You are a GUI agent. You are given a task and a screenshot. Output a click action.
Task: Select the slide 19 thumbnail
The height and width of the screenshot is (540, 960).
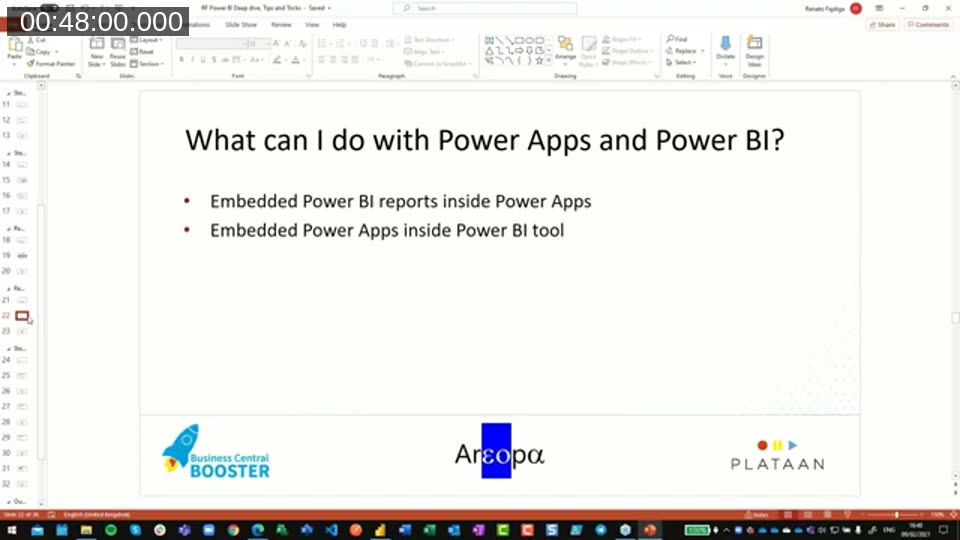[x=21, y=255]
